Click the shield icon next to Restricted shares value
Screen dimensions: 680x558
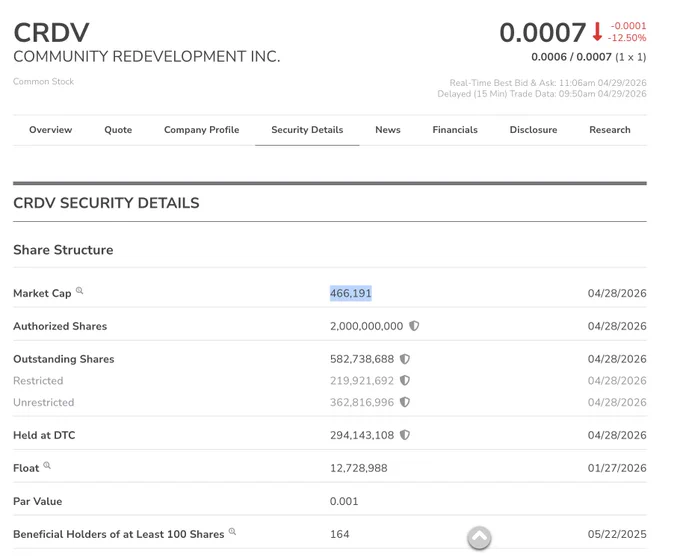(x=405, y=380)
